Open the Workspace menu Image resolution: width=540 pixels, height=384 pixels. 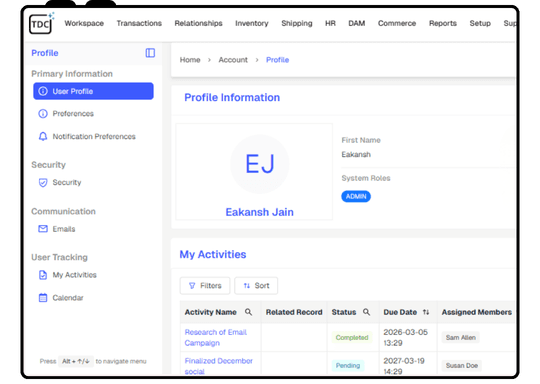tap(84, 23)
